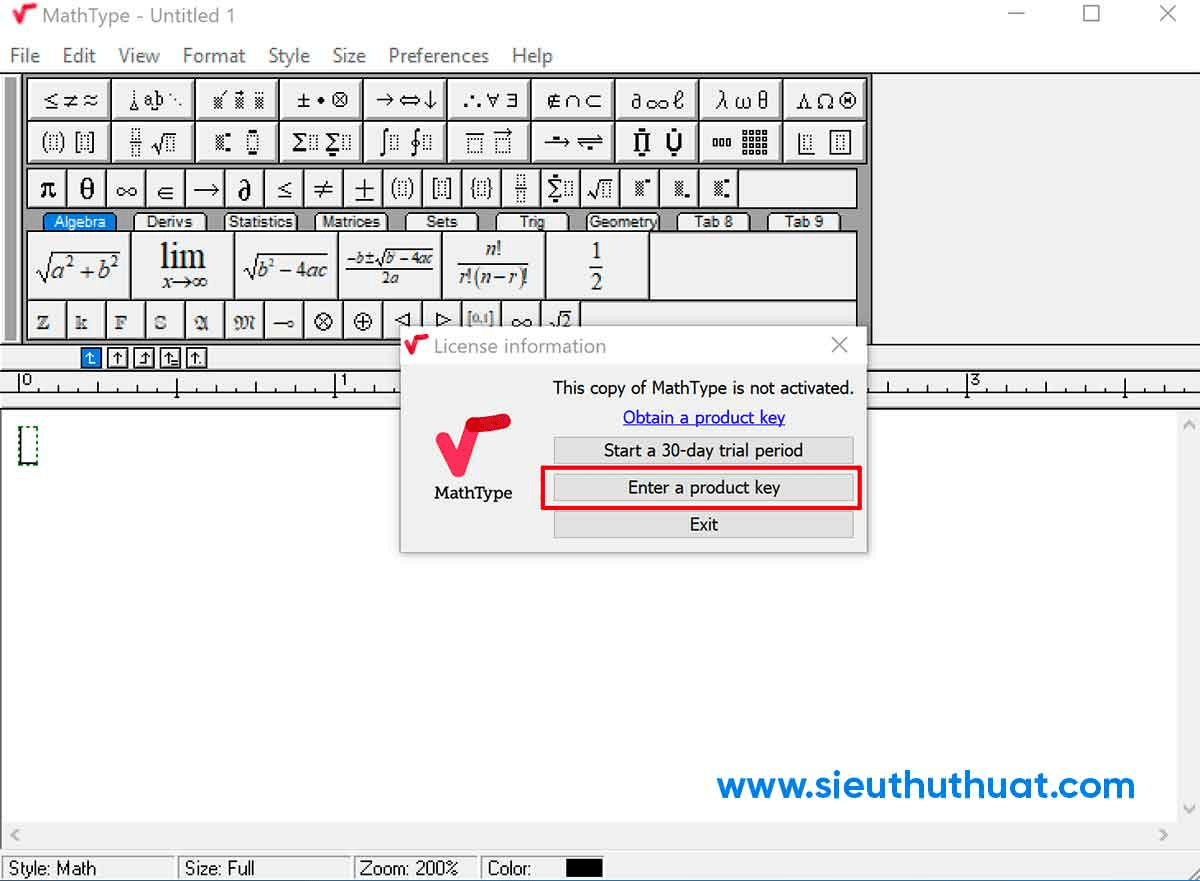
Task: Open the operator symbols palette (±•⊗)
Action: click(x=322, y=100)
